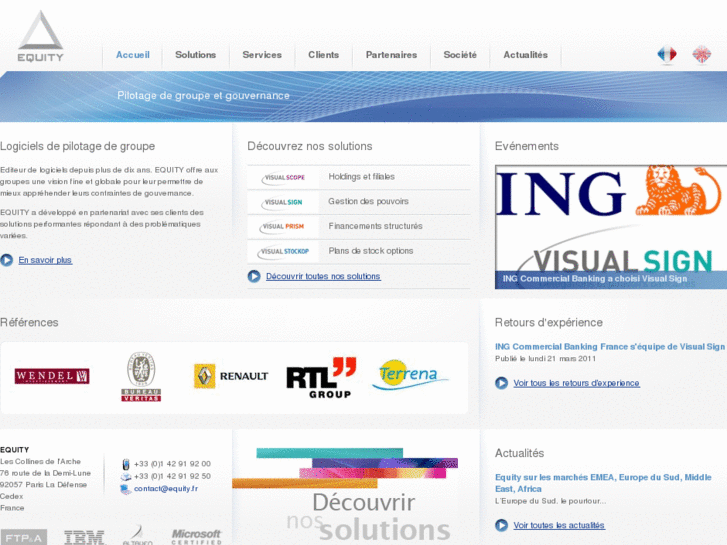Click the Bureau Veritas reference logo
This screenshot has width=727, height=545.
coord(141,377)
